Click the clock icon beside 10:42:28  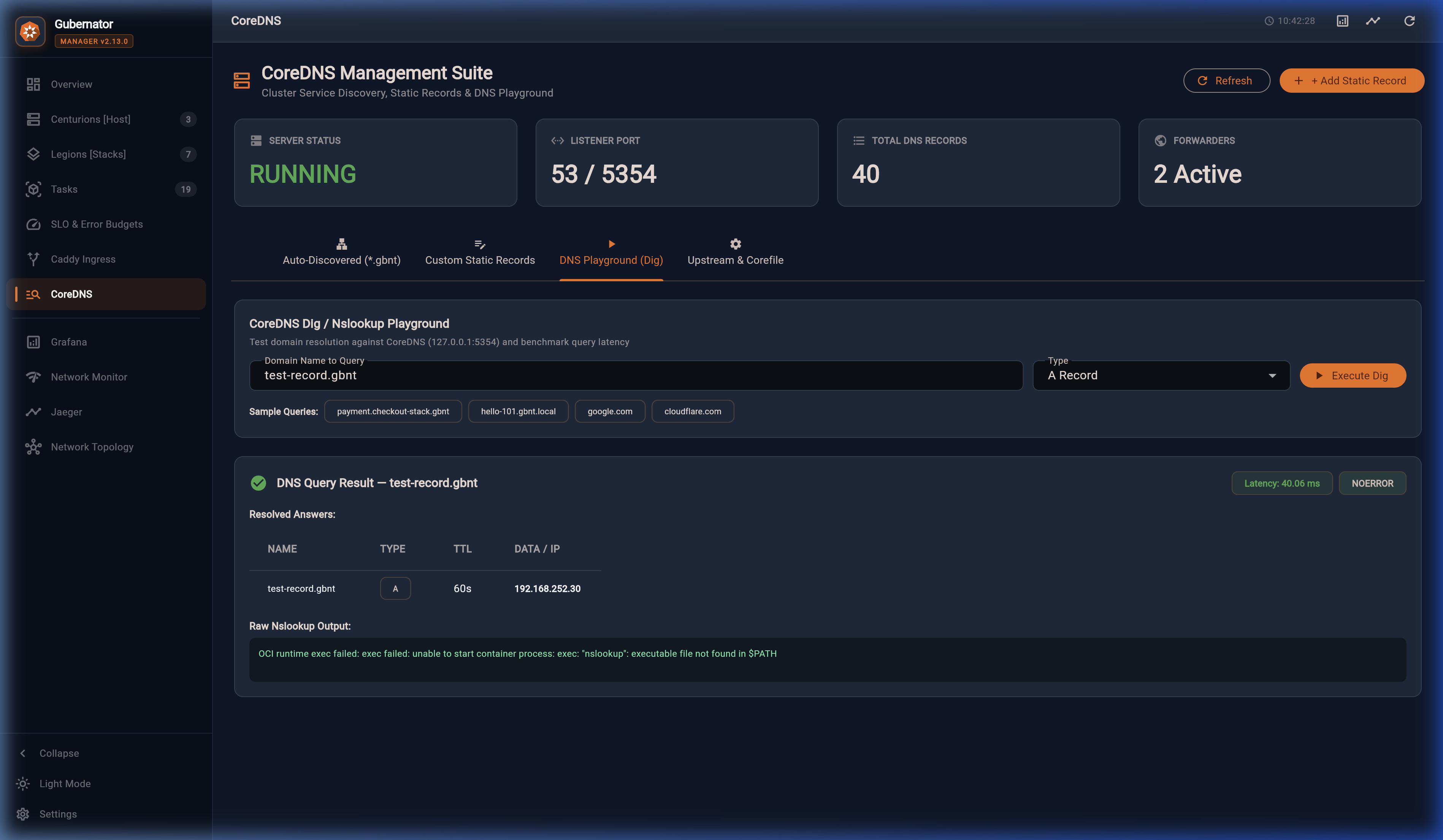[1269, 21]
